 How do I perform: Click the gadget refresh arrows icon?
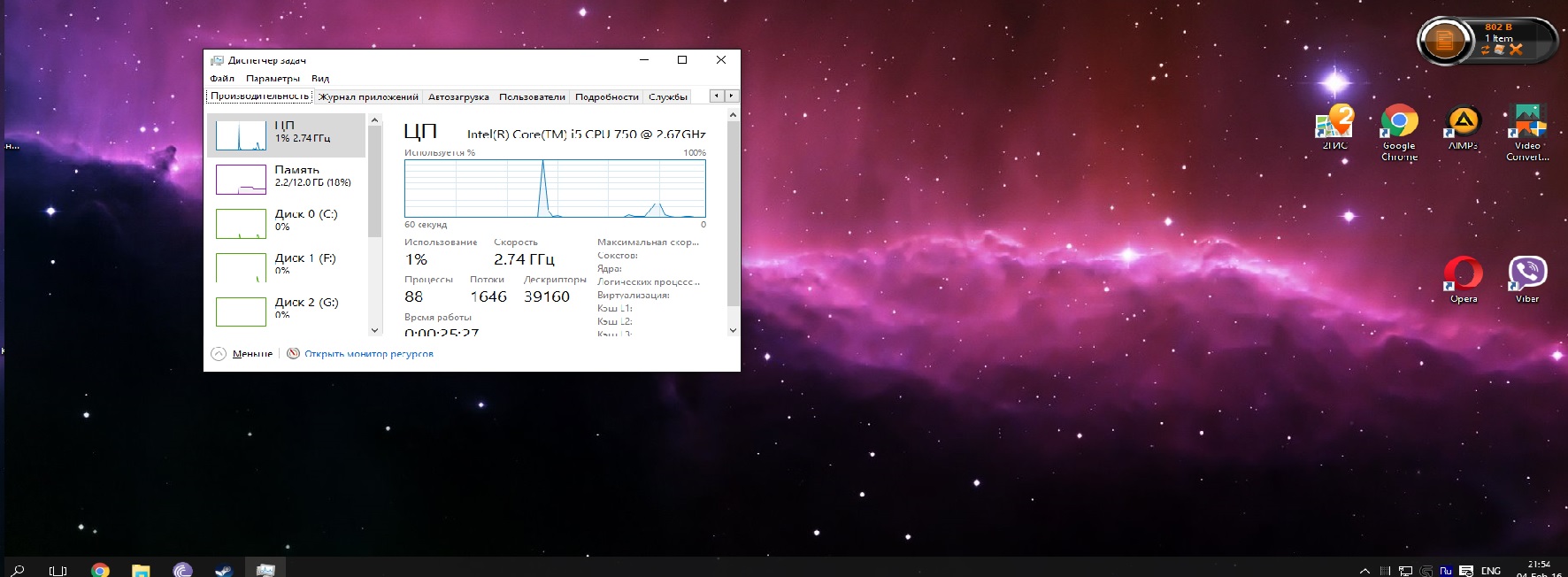coord(1486,50)
